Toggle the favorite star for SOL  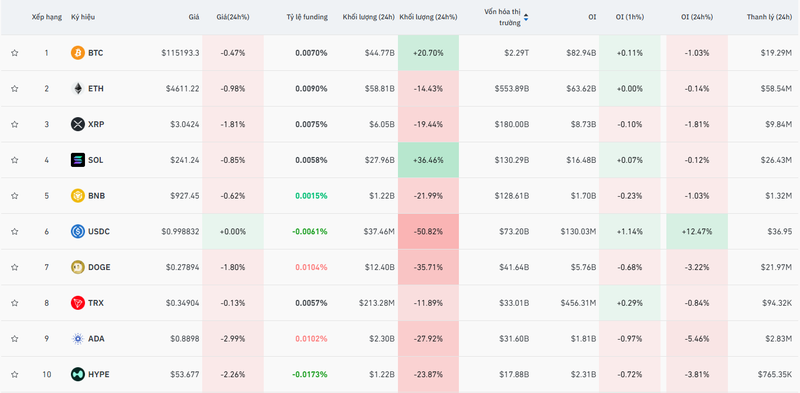tap(15, 160)
